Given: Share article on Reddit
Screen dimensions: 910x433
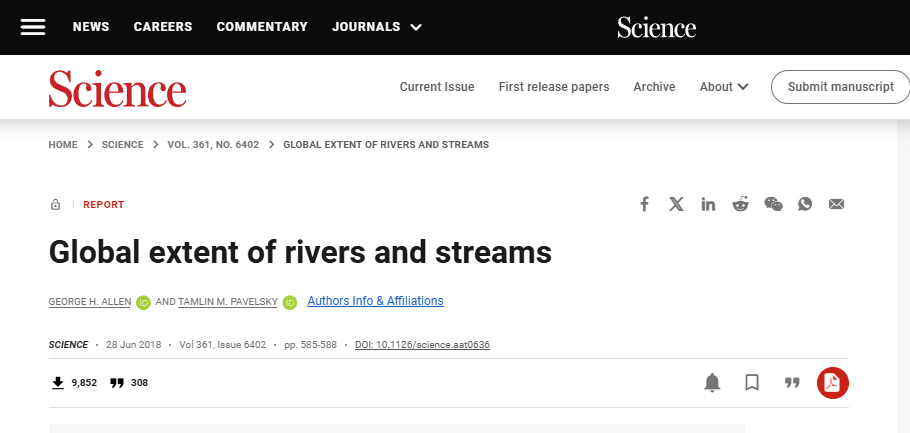Looking at the screenshot, I should coord(741,204).
